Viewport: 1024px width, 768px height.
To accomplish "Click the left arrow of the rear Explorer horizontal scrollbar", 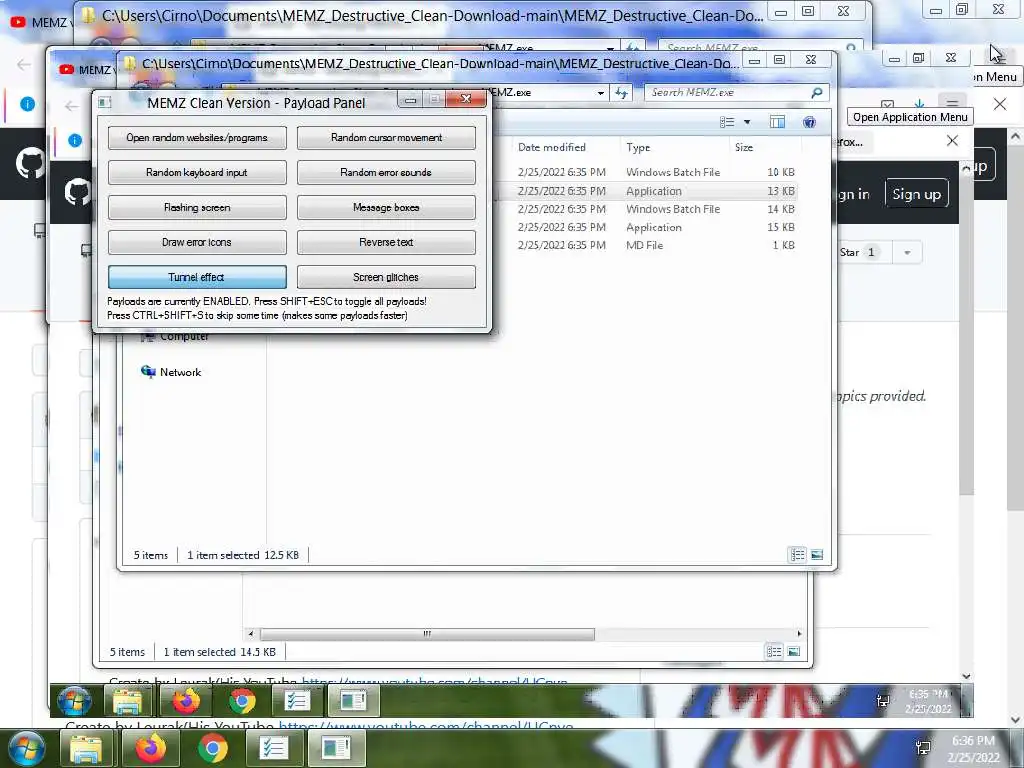I will click(x=251, y=633).
